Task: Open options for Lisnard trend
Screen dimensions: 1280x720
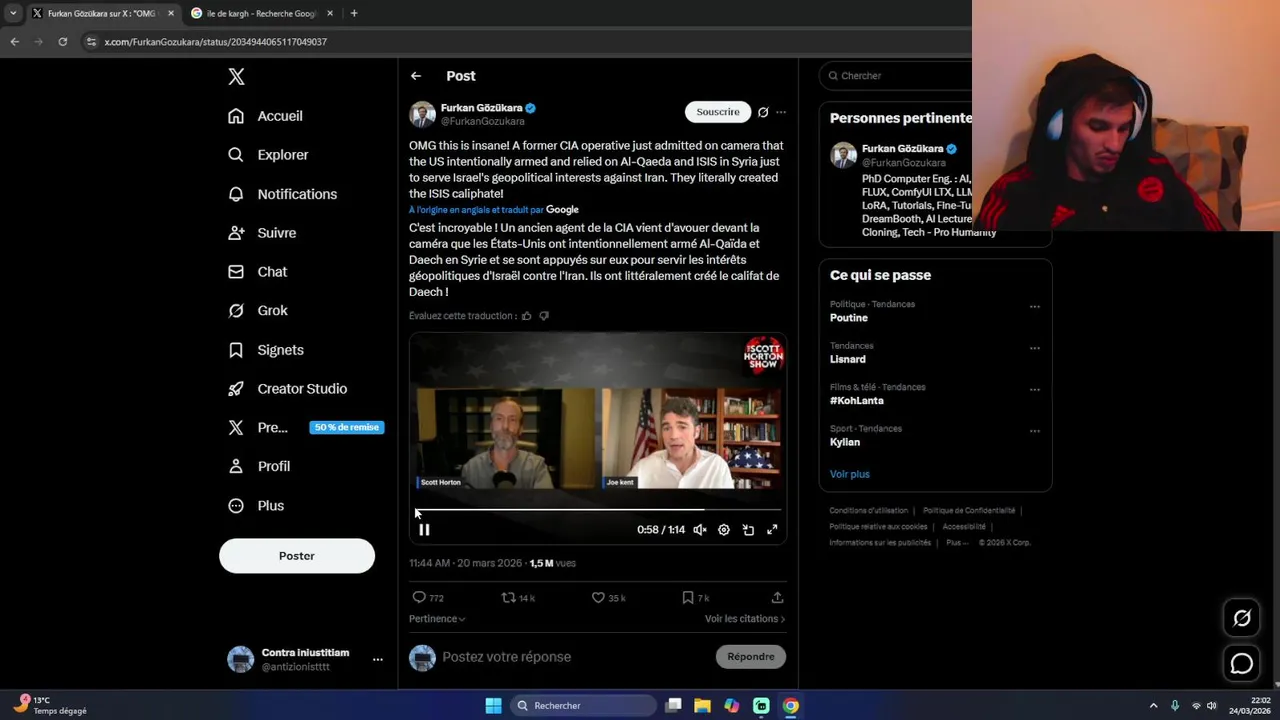Action: pyautogui.click(x=1035, y=349)
